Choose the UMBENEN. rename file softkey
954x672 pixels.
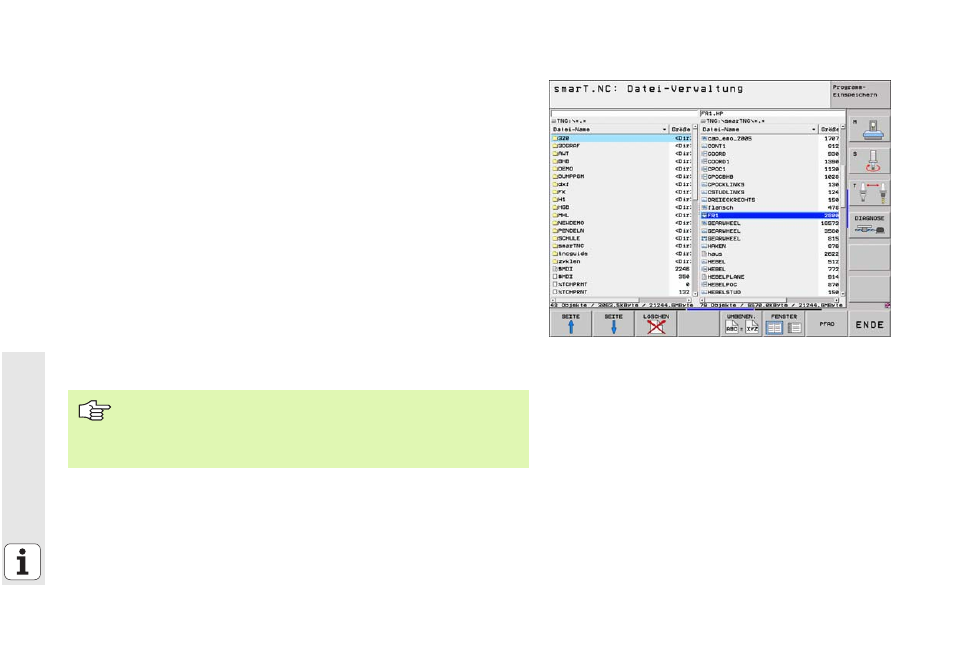click(741, 324)
